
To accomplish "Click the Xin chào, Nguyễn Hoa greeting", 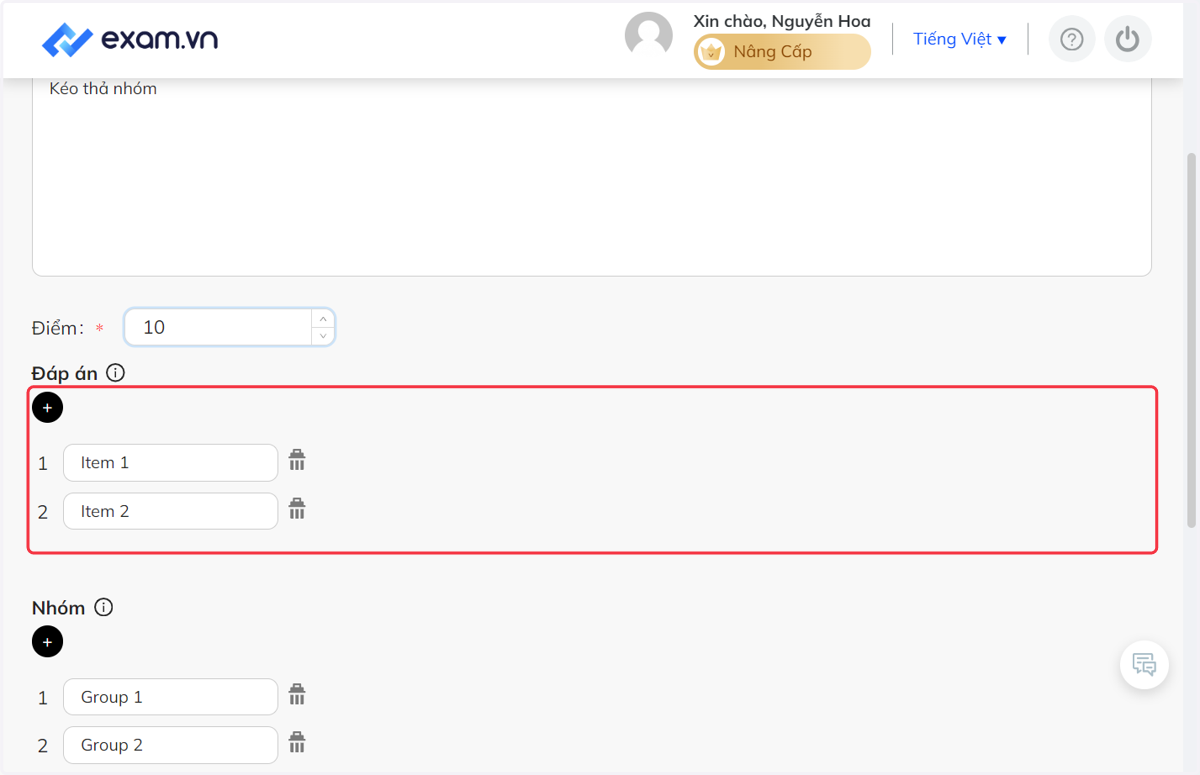I will [782, 21].
